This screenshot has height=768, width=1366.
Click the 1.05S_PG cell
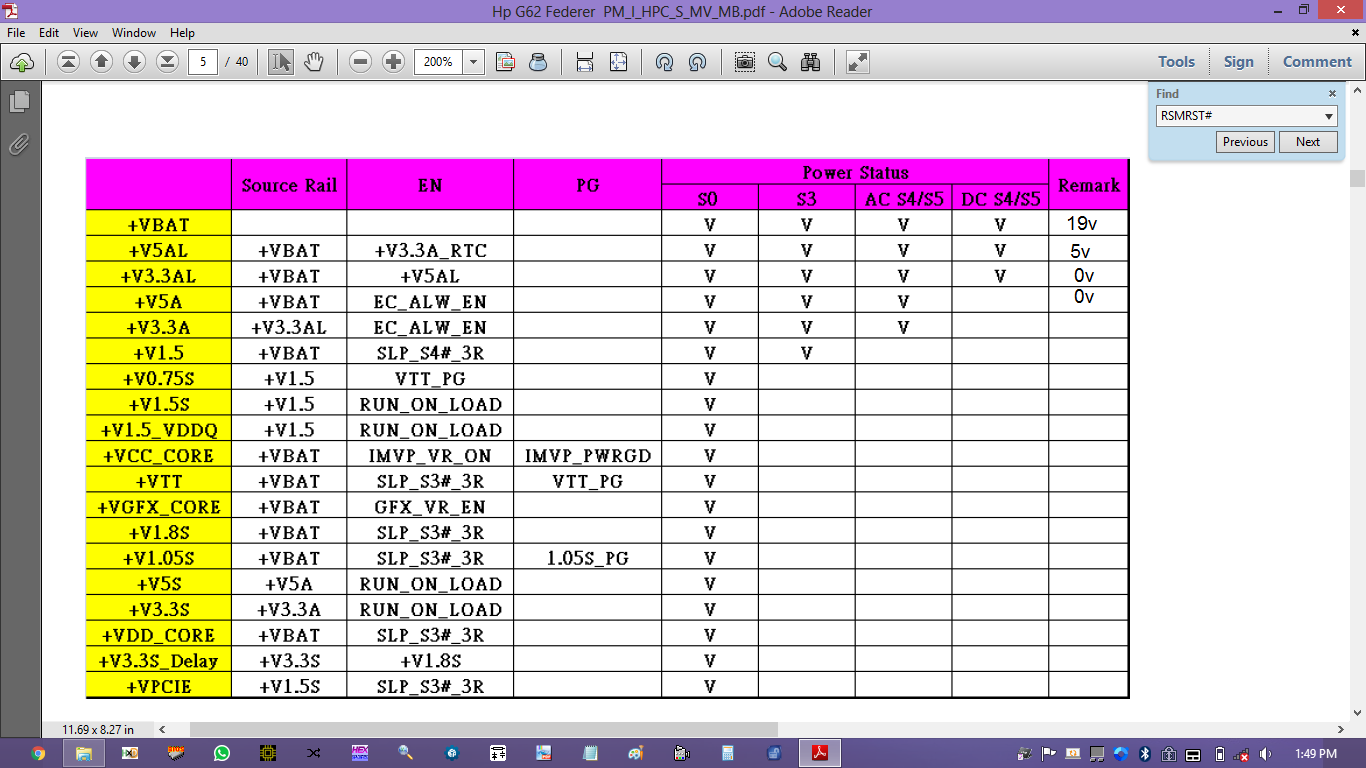pyautogui.click(x=588, y=558)
